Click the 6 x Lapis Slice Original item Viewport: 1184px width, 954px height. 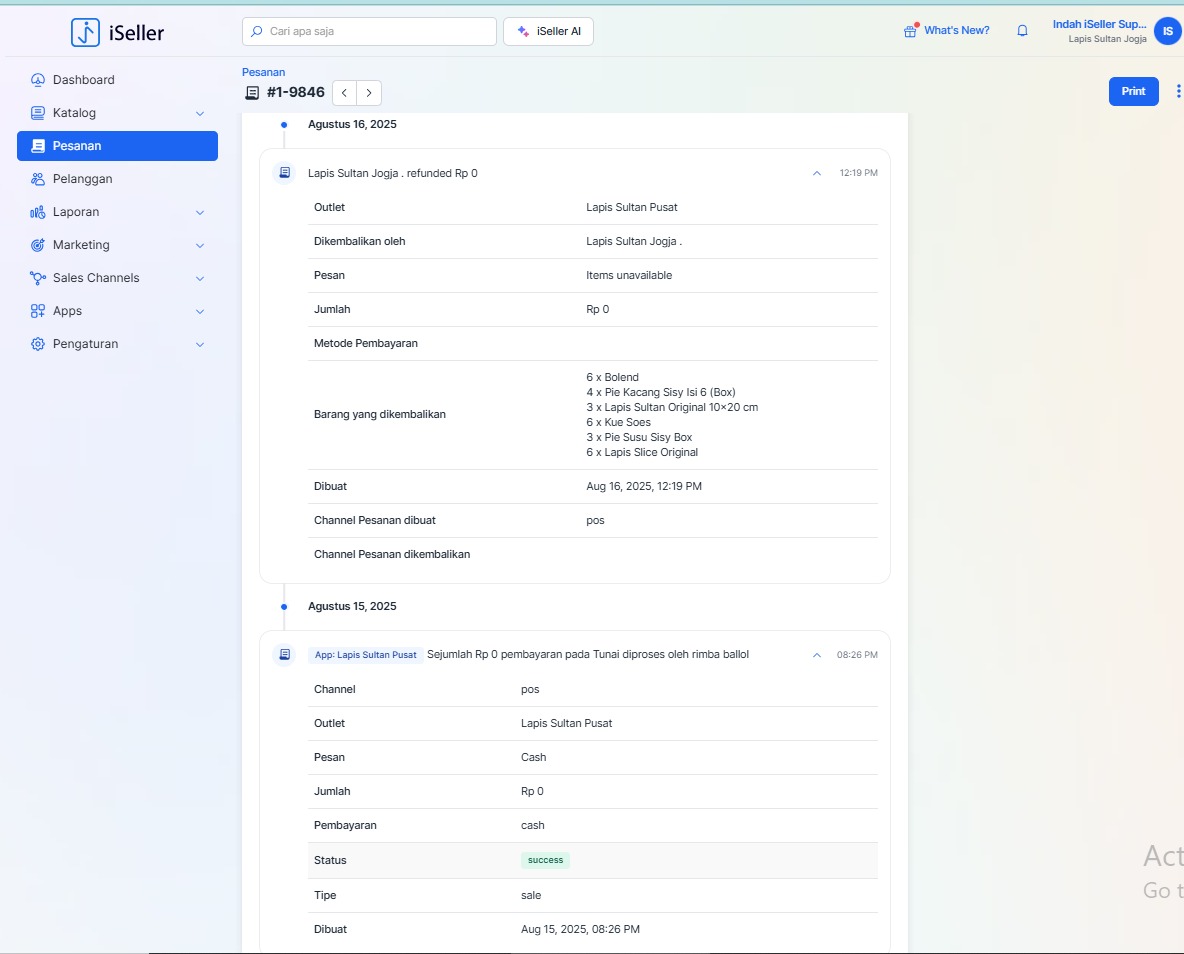tap(642, 452)
